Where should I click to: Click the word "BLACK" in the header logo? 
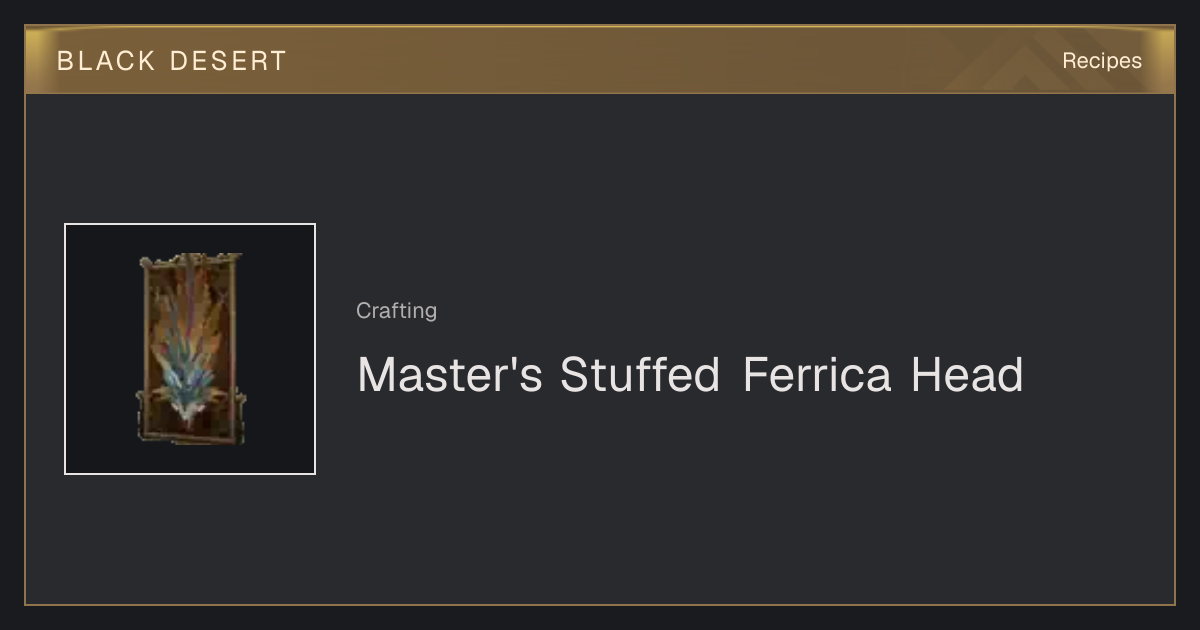[x=106, y=61]
